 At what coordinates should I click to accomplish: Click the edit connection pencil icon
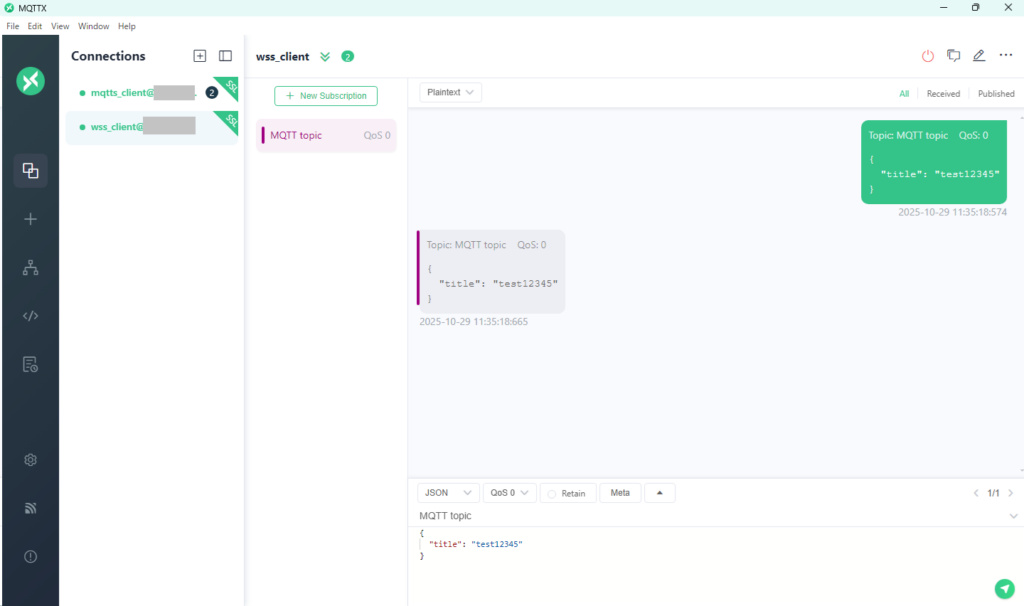coord(979,56)
